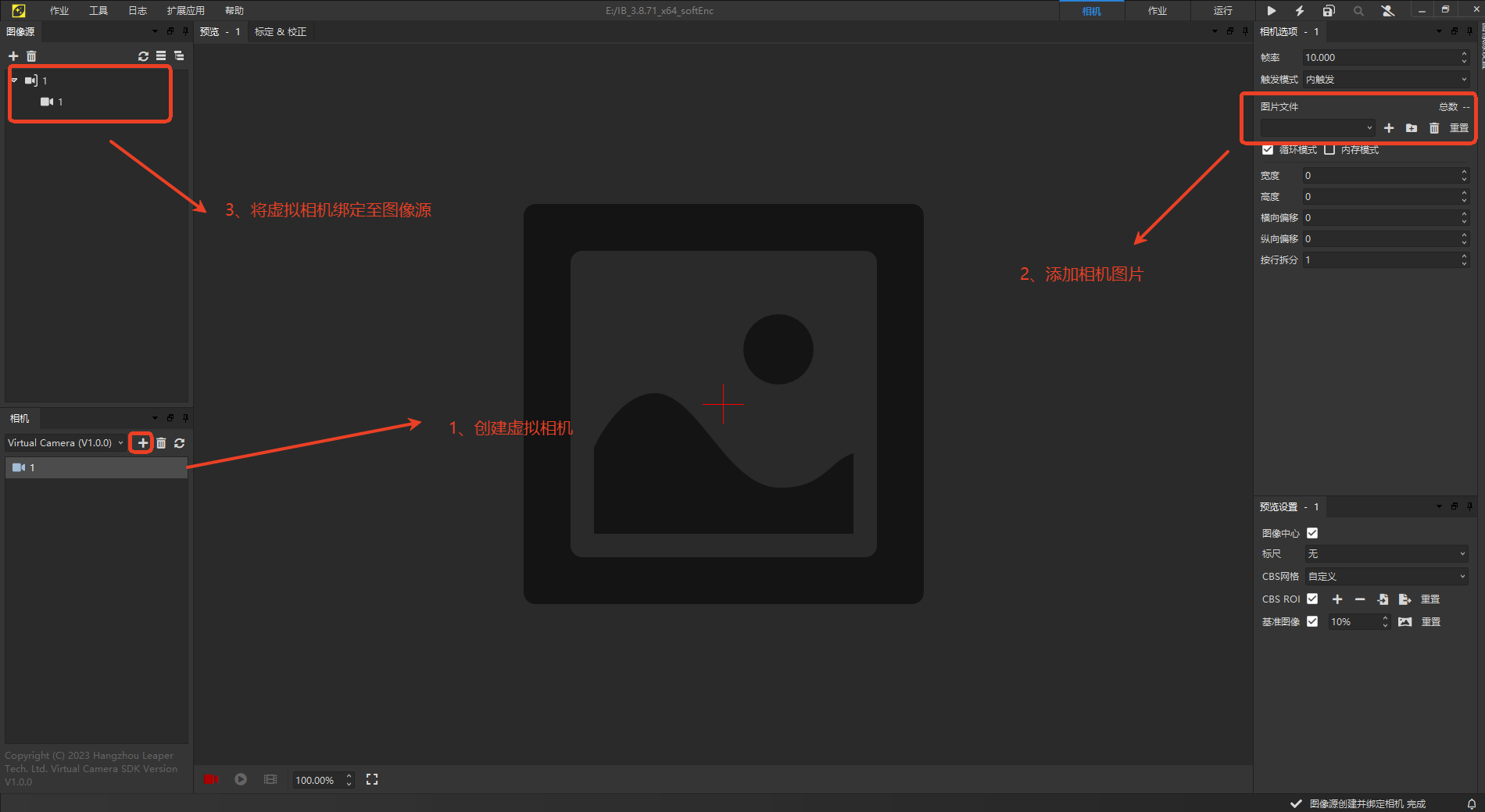Open the 触发模式 dropdown

click(x=1385, y=80)
